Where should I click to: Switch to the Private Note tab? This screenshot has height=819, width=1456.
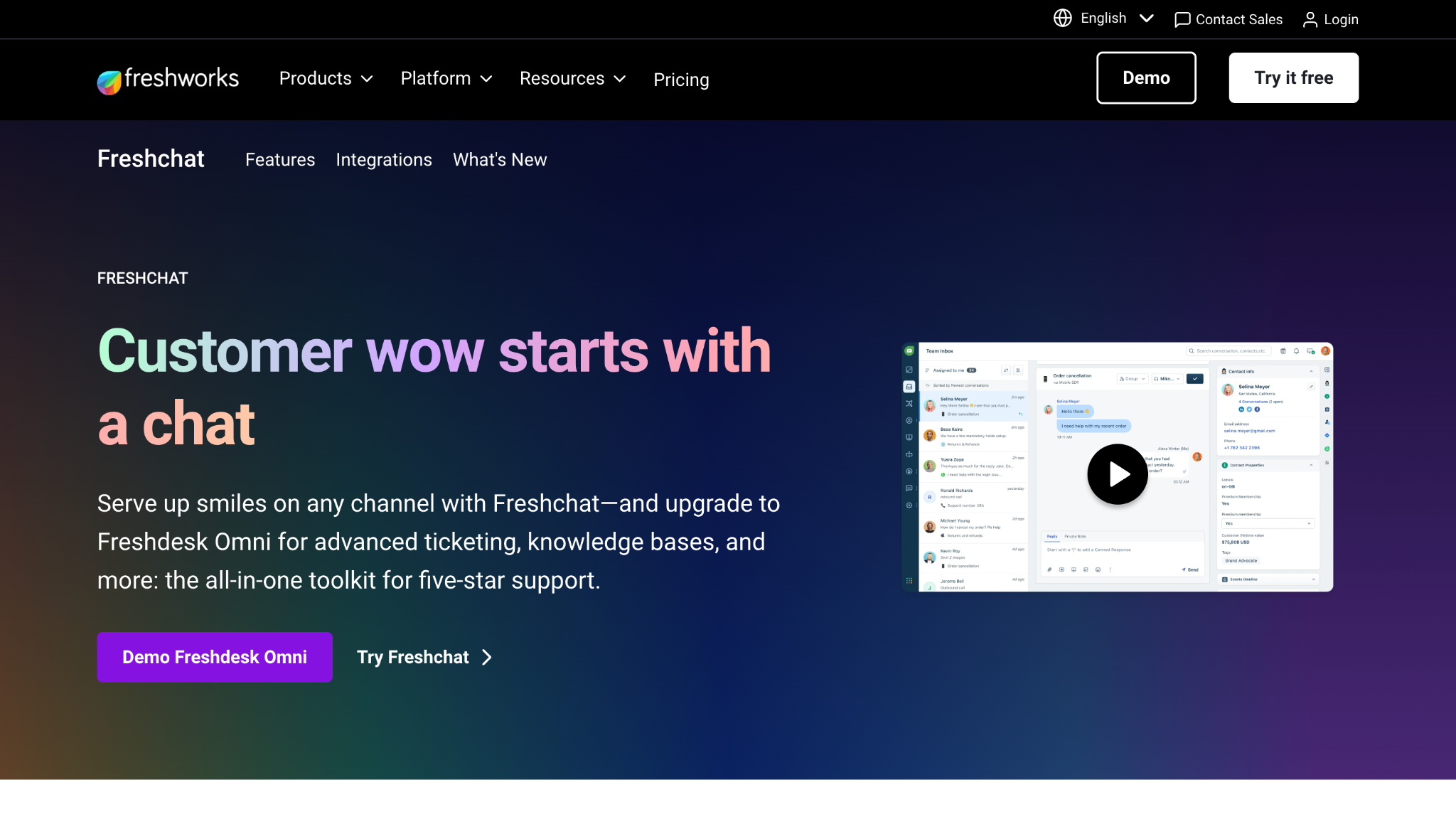pos(1076,536)
